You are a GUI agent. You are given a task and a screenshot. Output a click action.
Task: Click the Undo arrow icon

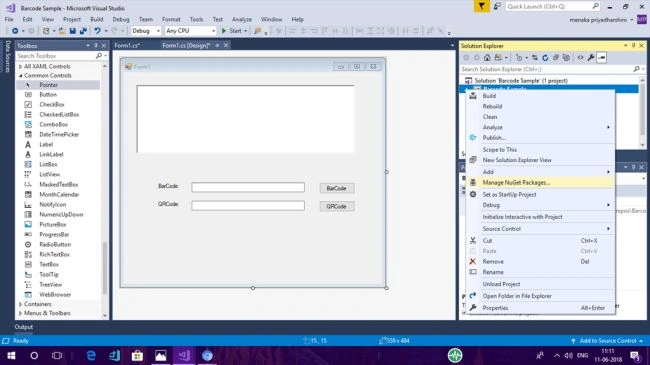pos(97,31)
